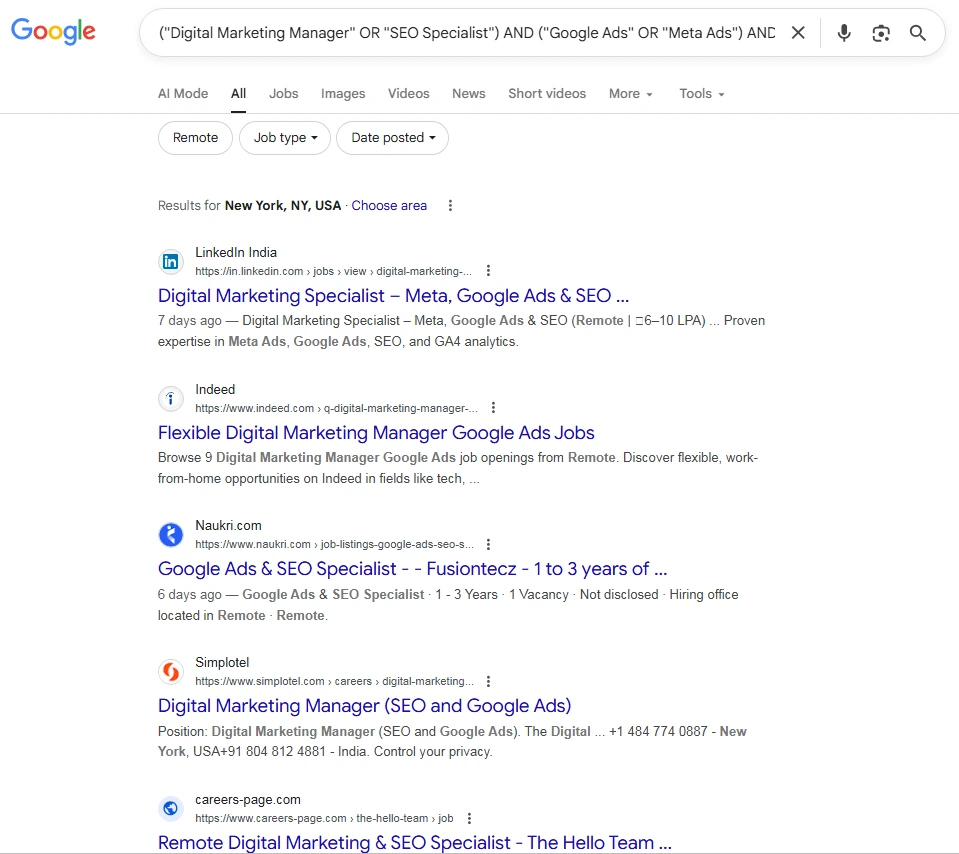Toggle the Remote filter chip
959x854 pixels.
pyautogui.click(x=195, y=138)
